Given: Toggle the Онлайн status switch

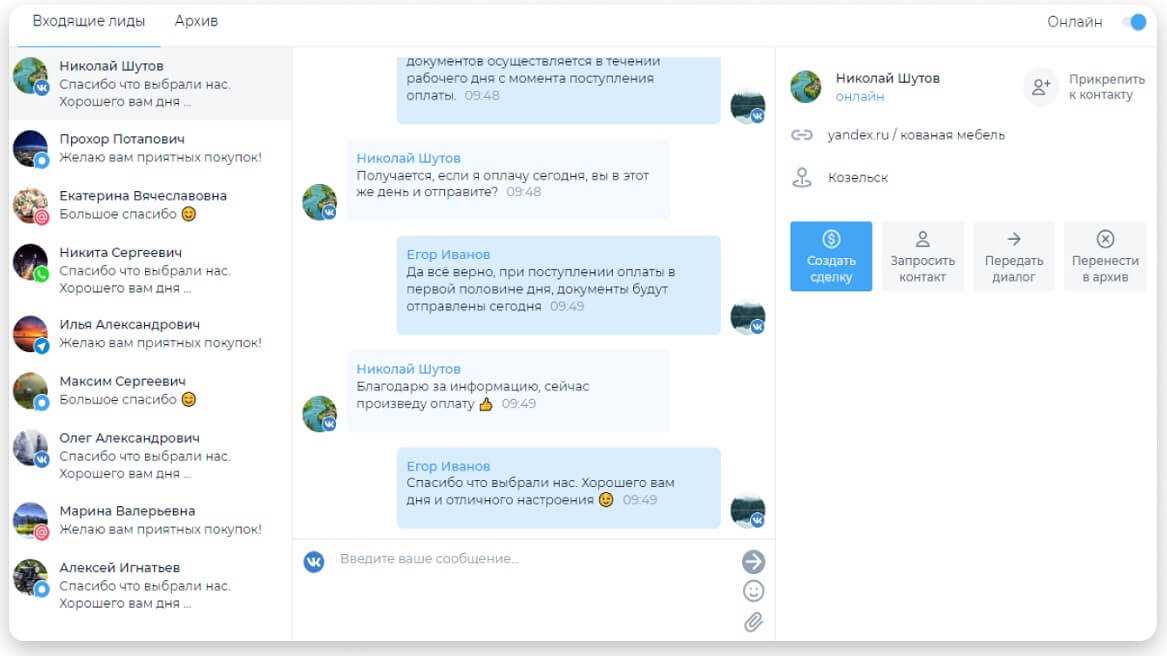Looking at the screenshot, I should point(1134,22).
